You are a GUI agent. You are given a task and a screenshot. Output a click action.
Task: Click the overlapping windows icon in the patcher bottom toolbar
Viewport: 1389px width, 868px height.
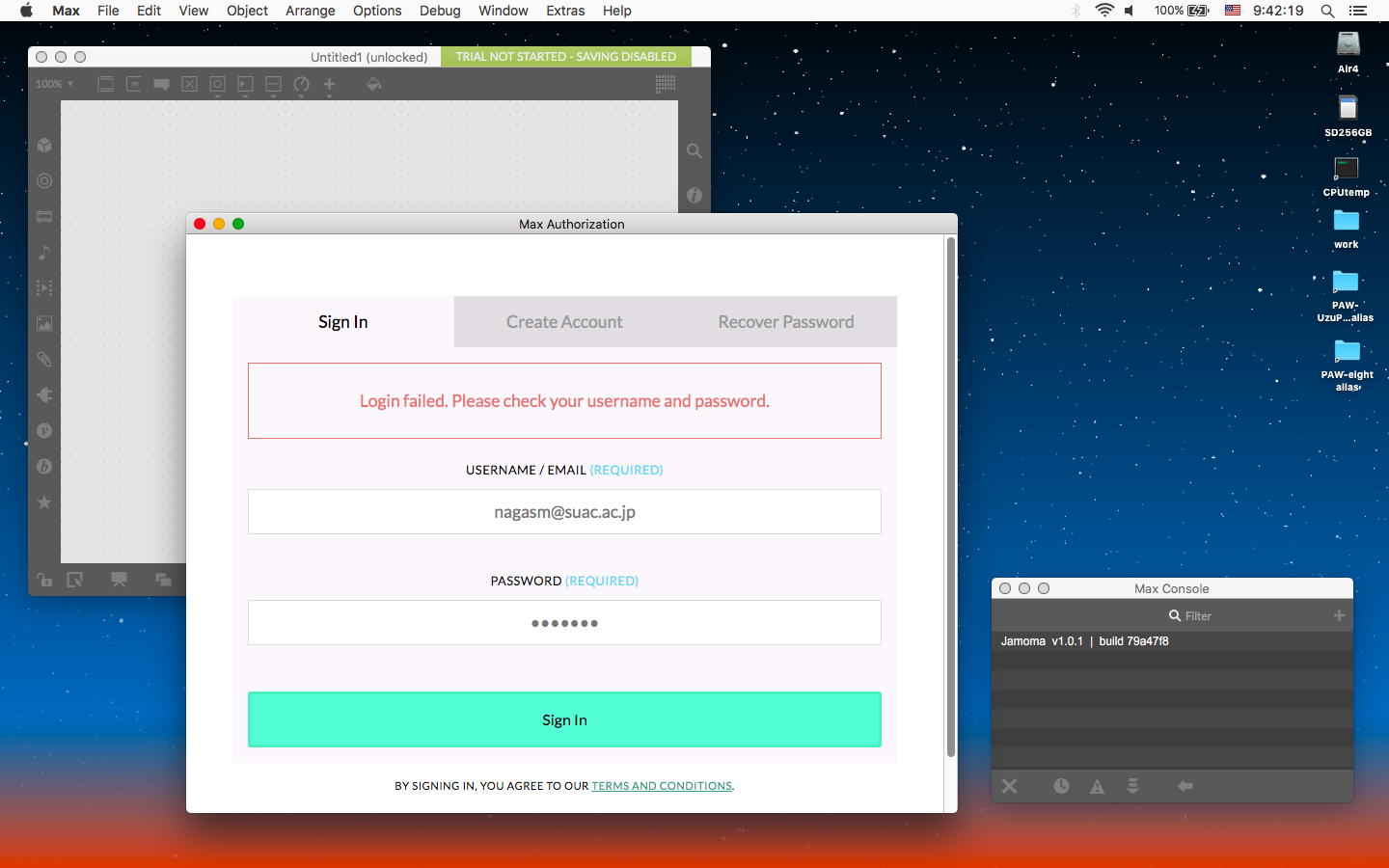[163, 580]
